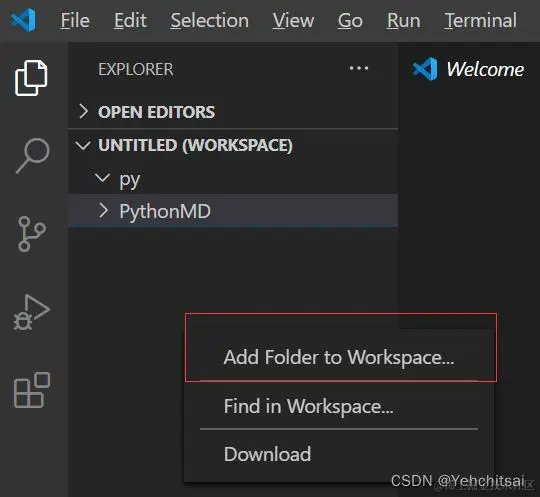
Task: Select the PythonMD folder name
Action: [x=165, y=211]
